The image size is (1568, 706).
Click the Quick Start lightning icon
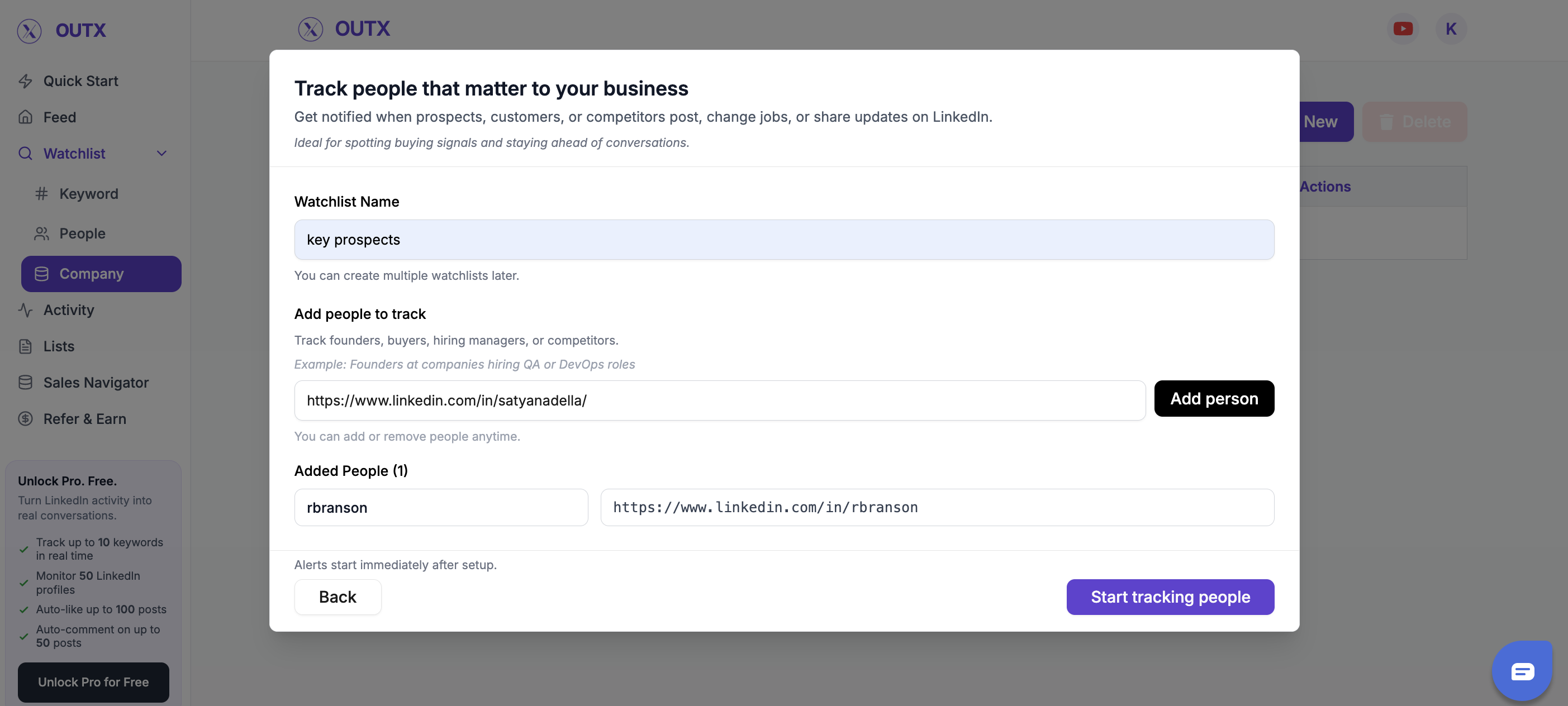25,81
